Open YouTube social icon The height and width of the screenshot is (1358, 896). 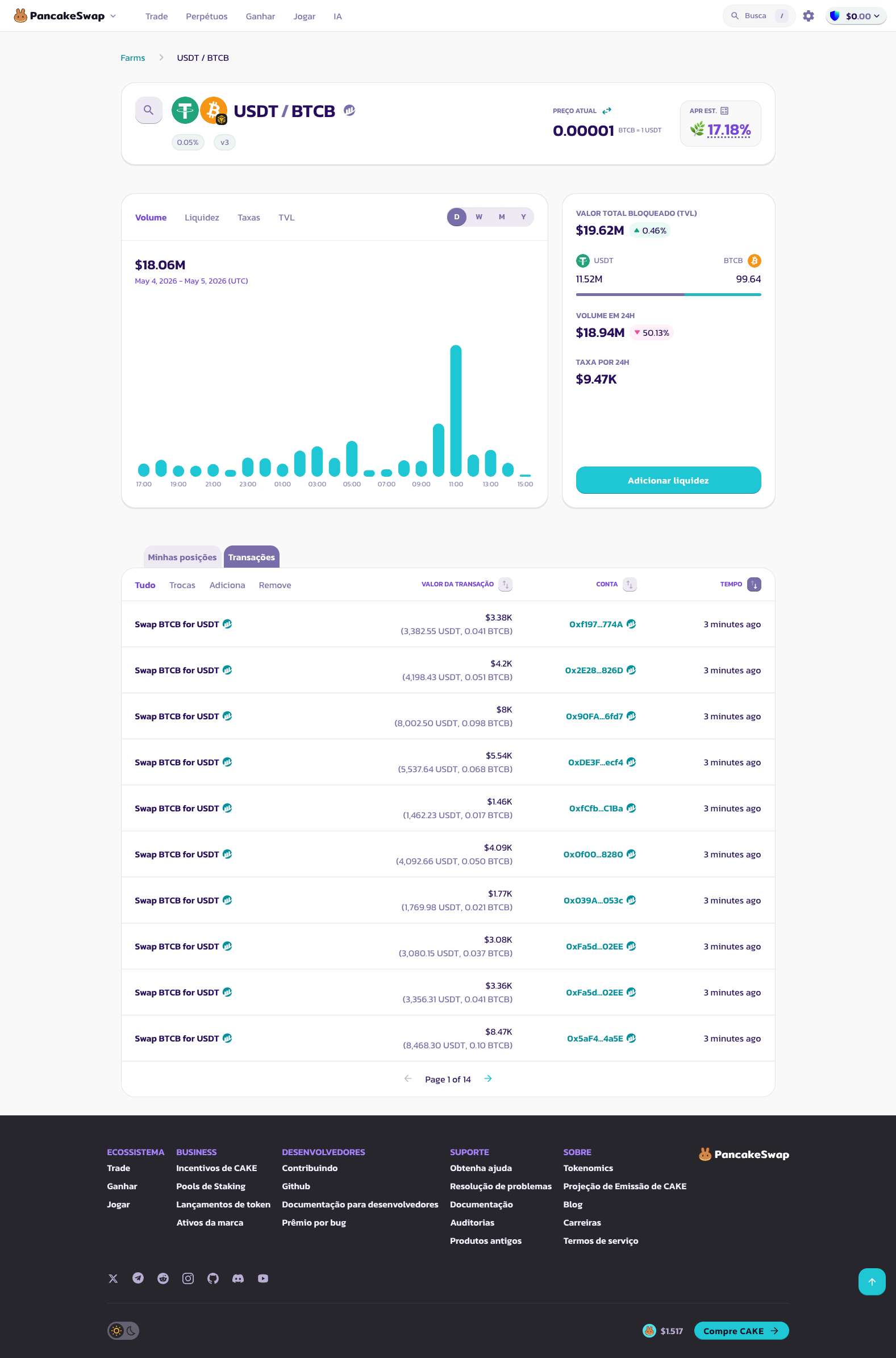(263, 1278)
